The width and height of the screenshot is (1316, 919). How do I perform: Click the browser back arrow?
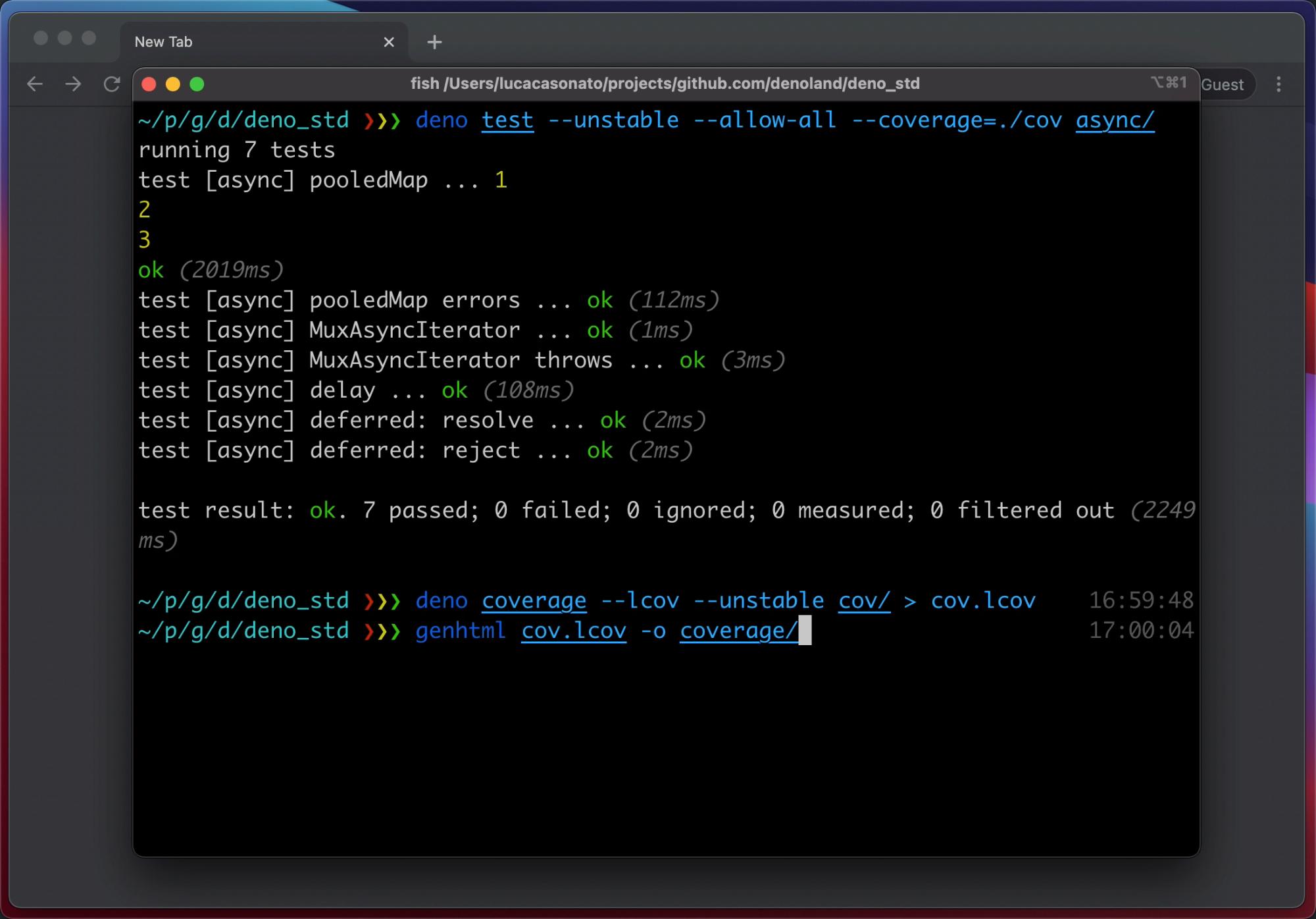pyautogui.click(x=35, y=84)
